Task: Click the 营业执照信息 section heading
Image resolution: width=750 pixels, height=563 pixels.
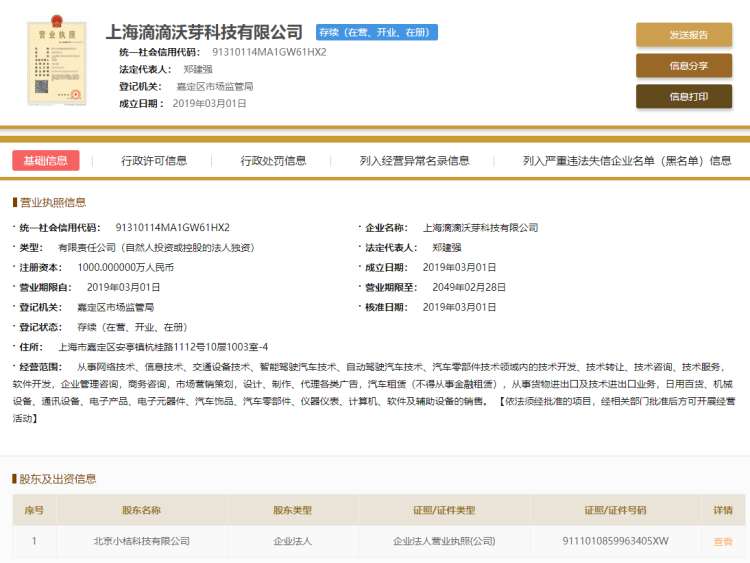Action: coord(53,202)
